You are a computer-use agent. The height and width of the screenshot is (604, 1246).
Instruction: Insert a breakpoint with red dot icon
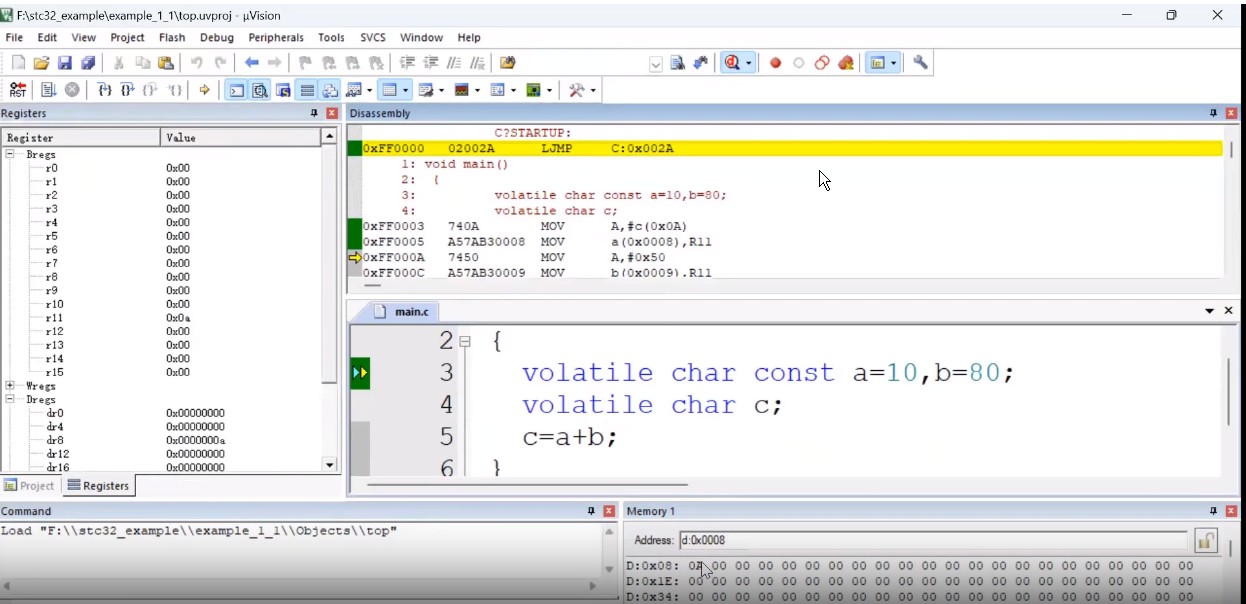point(775,62)
